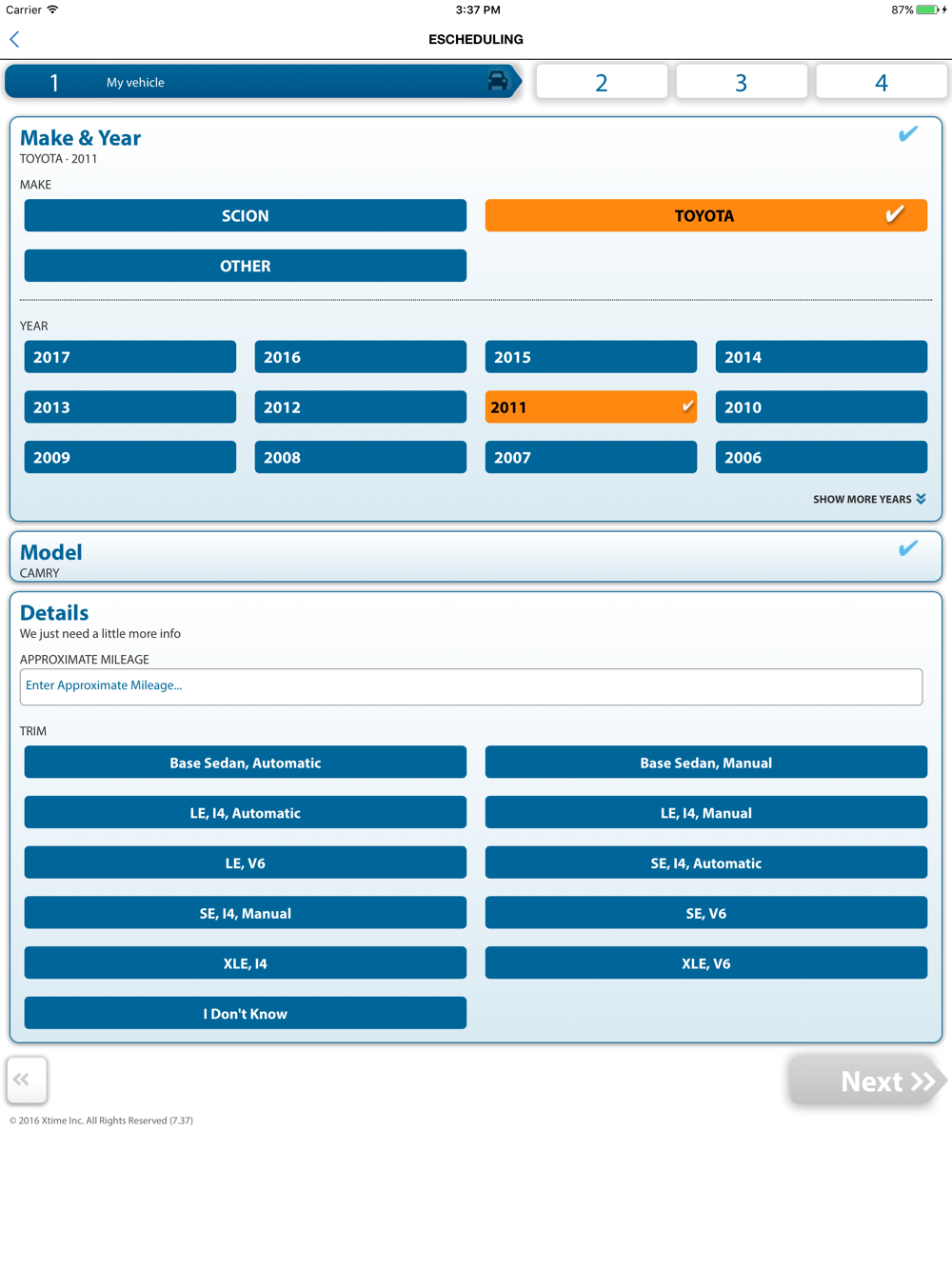Expand the Model CAMRY section

(x=476, y=557)
